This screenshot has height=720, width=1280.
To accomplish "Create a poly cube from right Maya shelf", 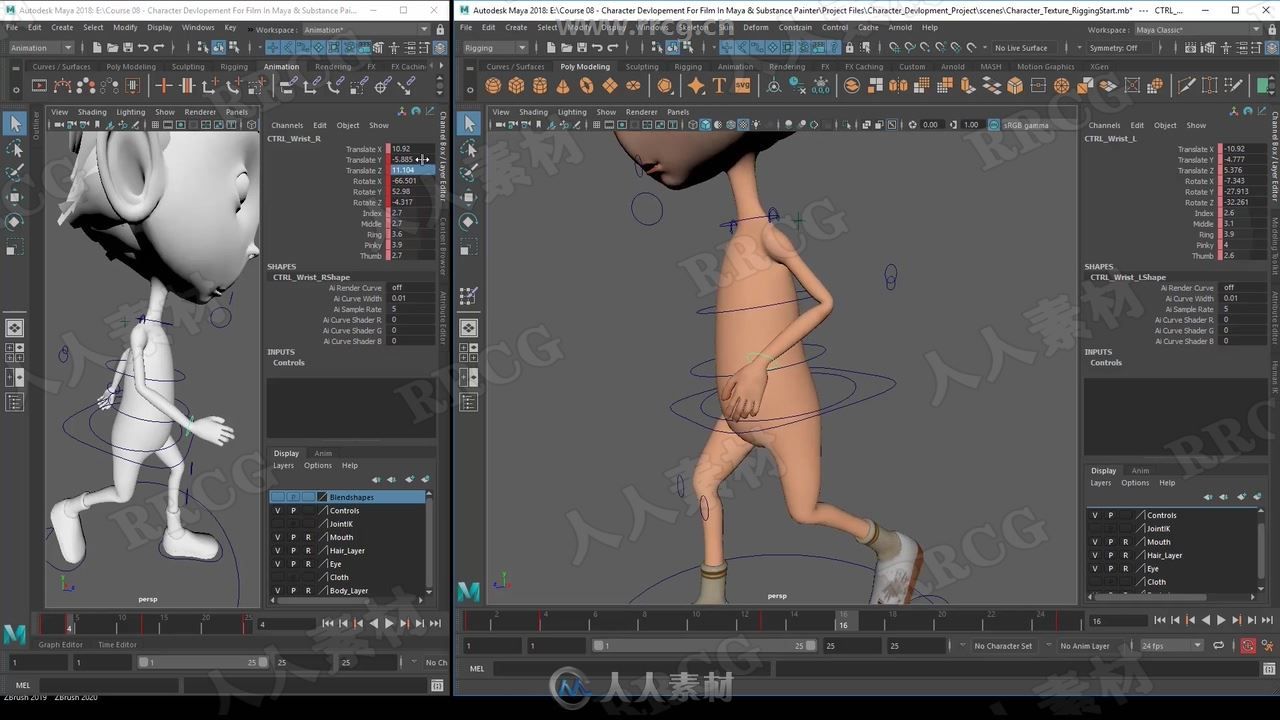I will coord(516,86).
